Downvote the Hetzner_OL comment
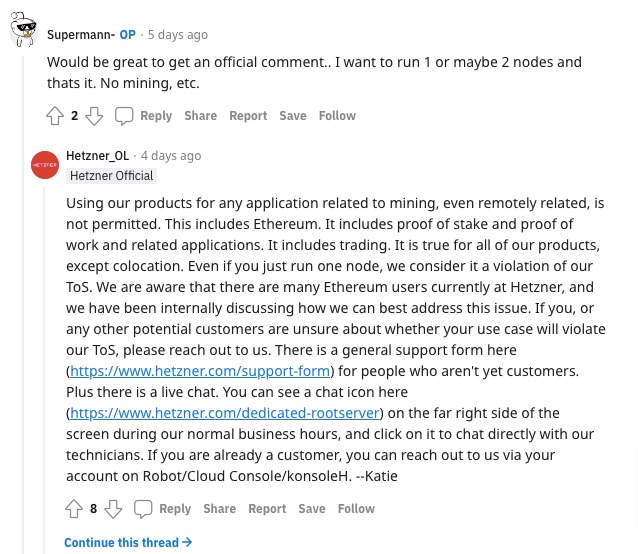The width and height of the screenshot is (638, 554). coord(113,509)
